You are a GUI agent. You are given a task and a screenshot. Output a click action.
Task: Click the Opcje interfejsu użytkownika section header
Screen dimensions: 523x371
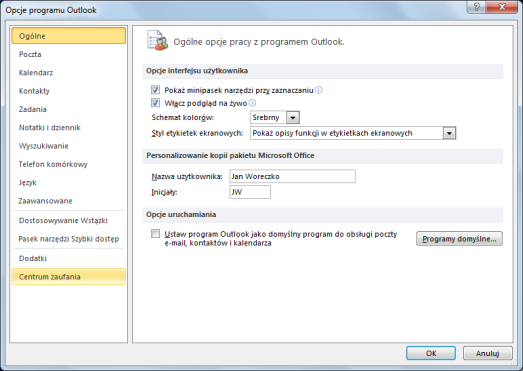click(322, 71)
